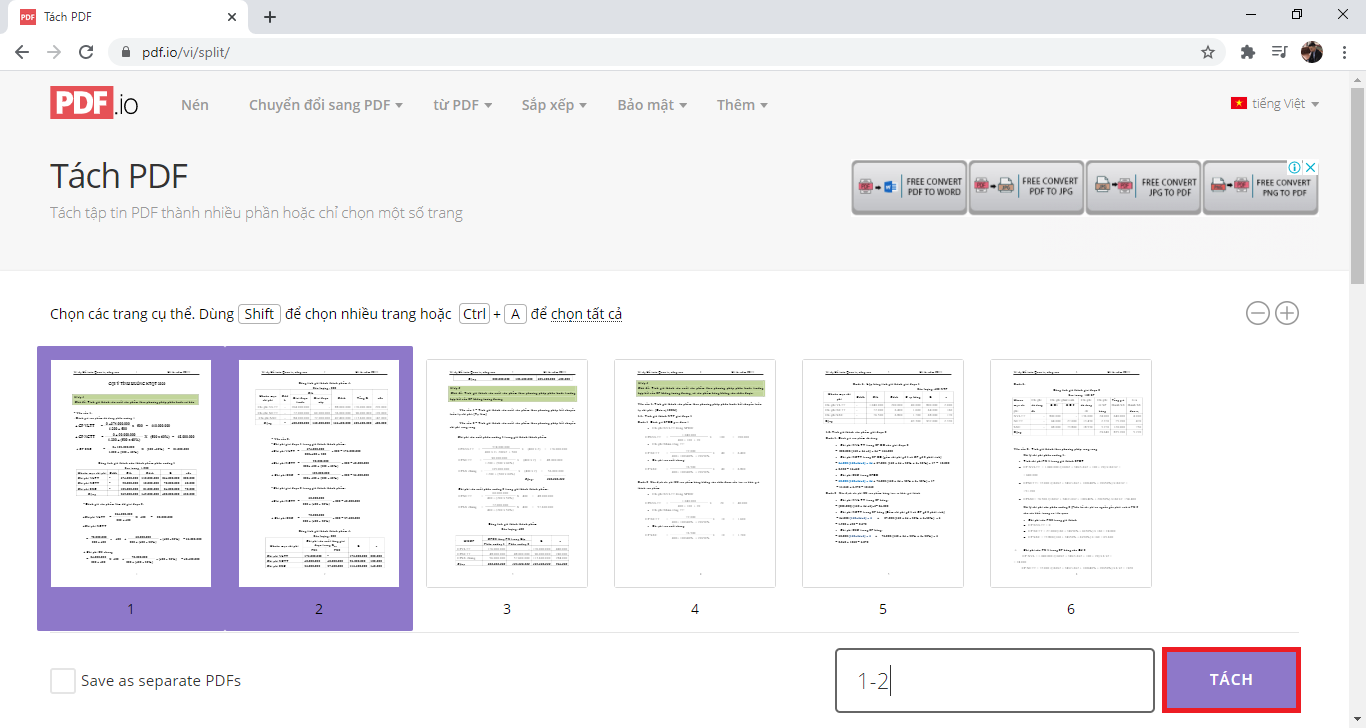
Task: Reload the current page
Action: point(86,52)
